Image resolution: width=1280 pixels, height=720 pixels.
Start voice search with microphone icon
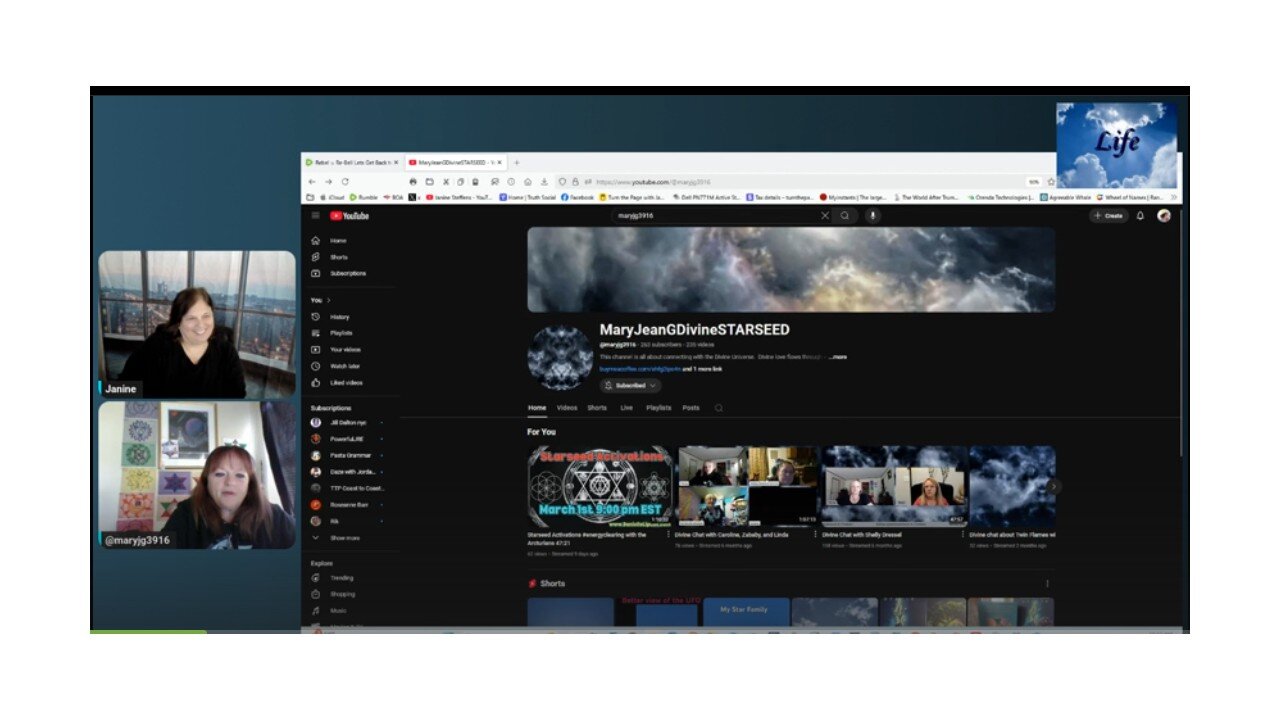[873, 216]
